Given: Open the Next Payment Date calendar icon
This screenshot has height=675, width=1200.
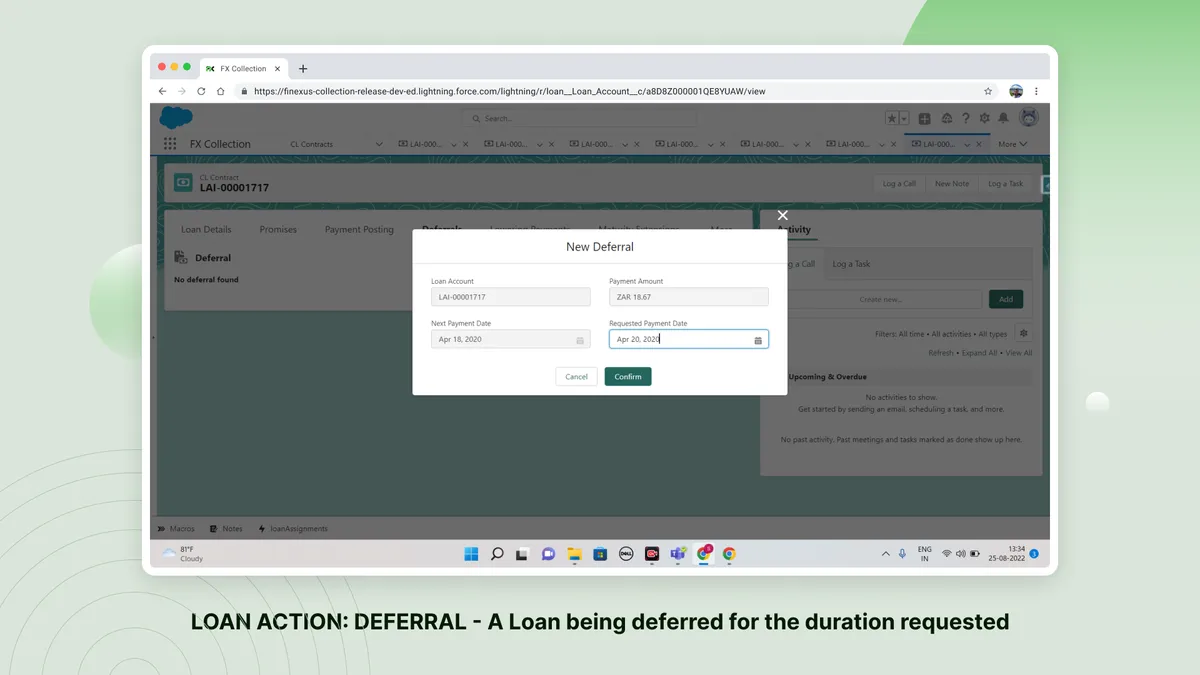Looking at the screenshot, I should (580, 340).
